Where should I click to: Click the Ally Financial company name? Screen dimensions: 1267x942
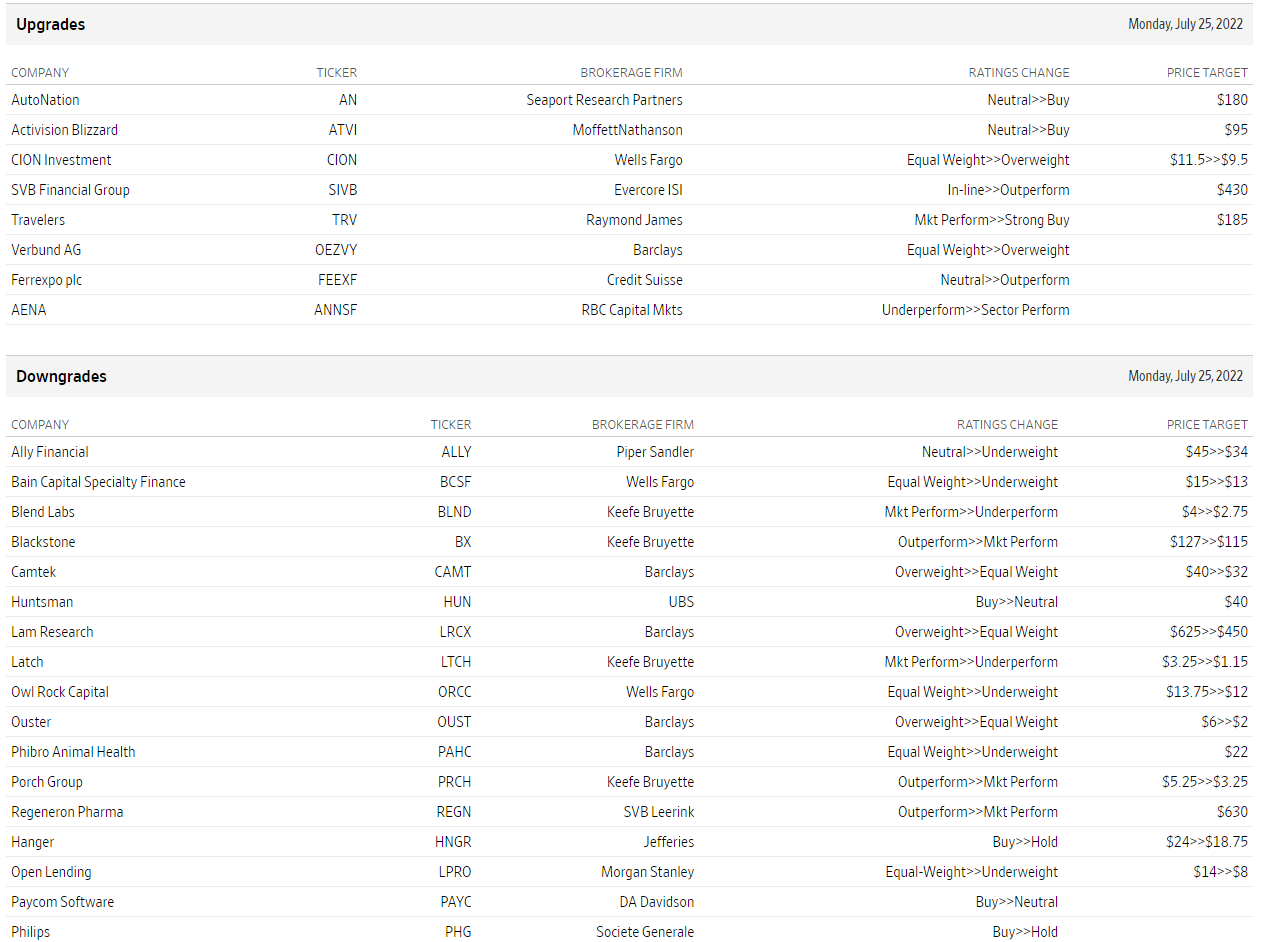click(x=50, y=452)
